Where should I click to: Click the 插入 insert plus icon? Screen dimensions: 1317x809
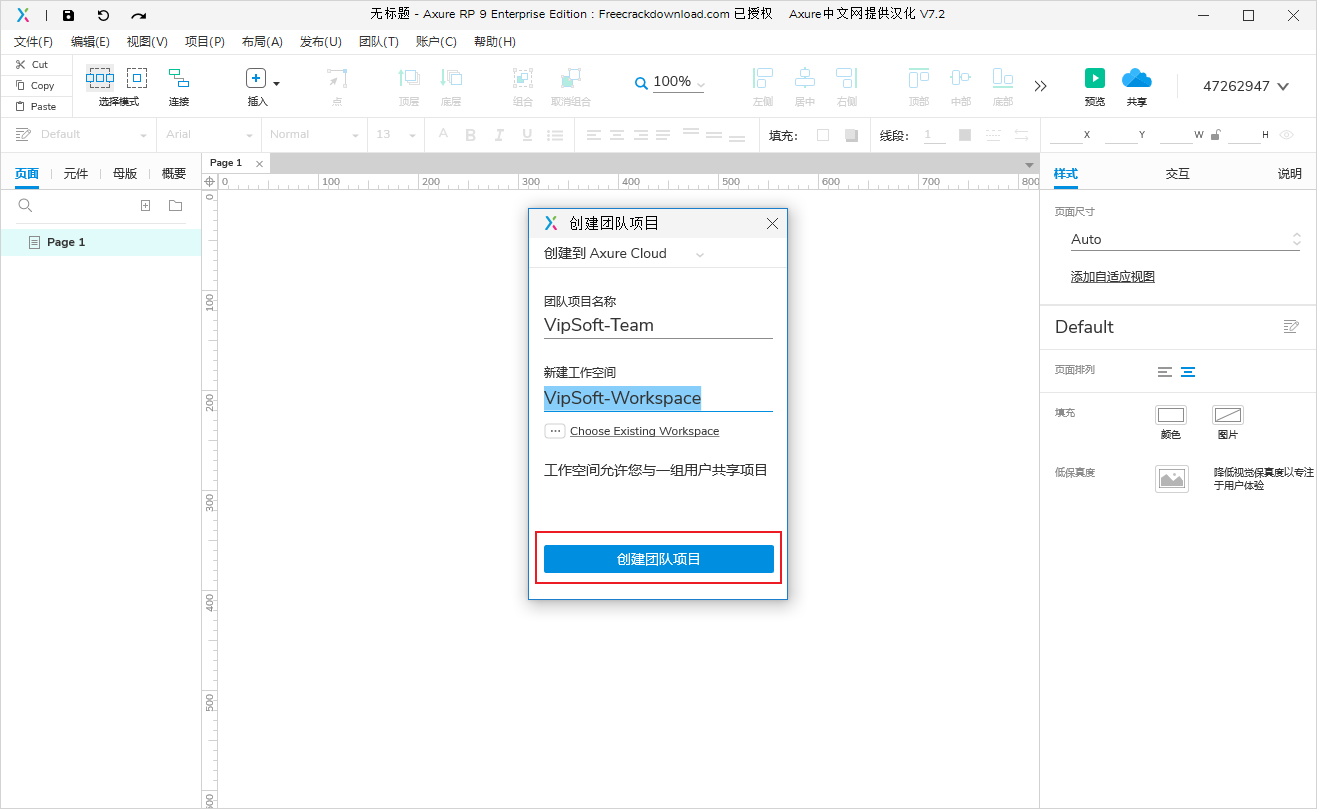pyautogui.click(x=256, y=79)
